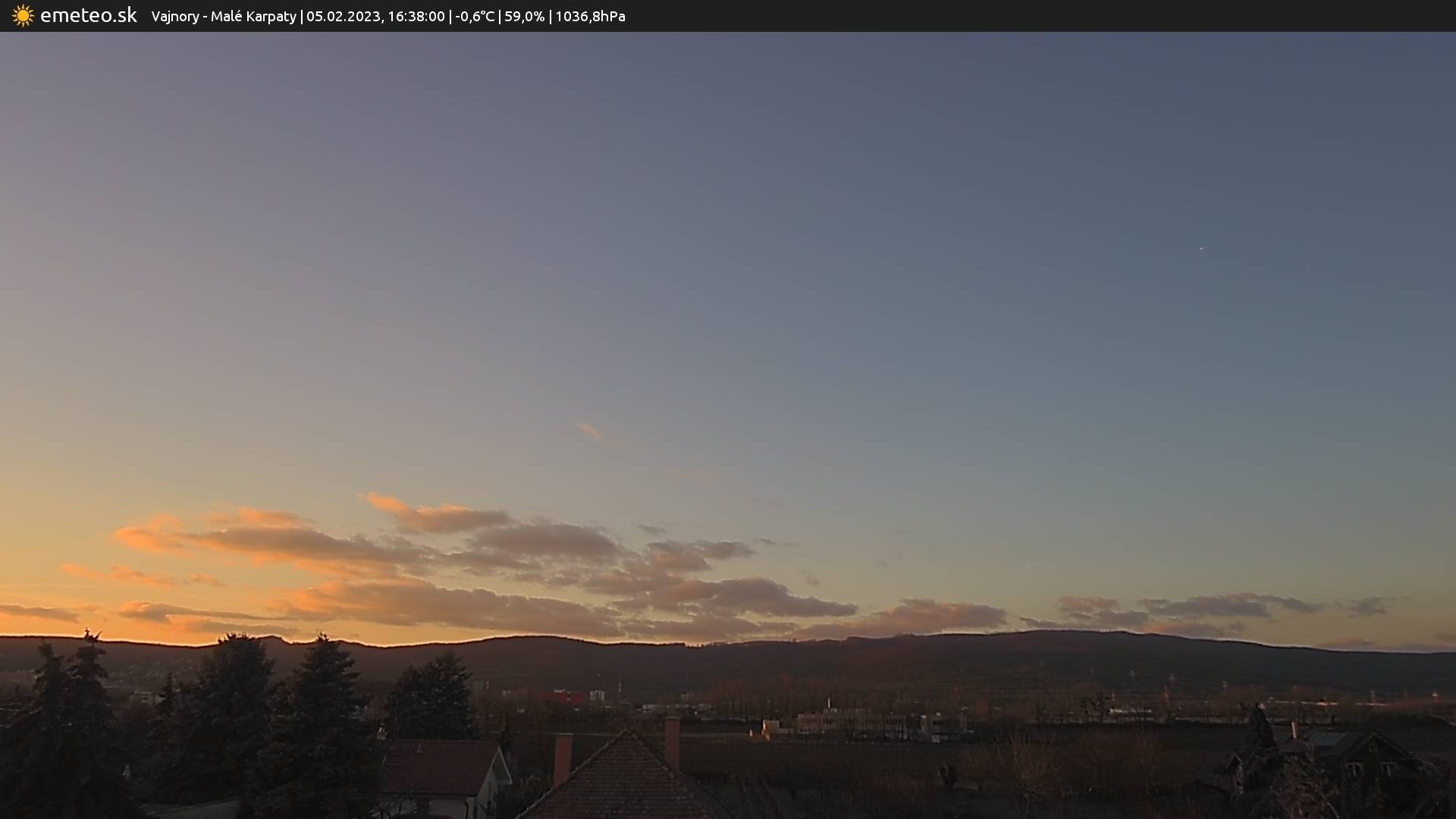
Task: Click the date 05.02.2023 in header
Action: 343,16
